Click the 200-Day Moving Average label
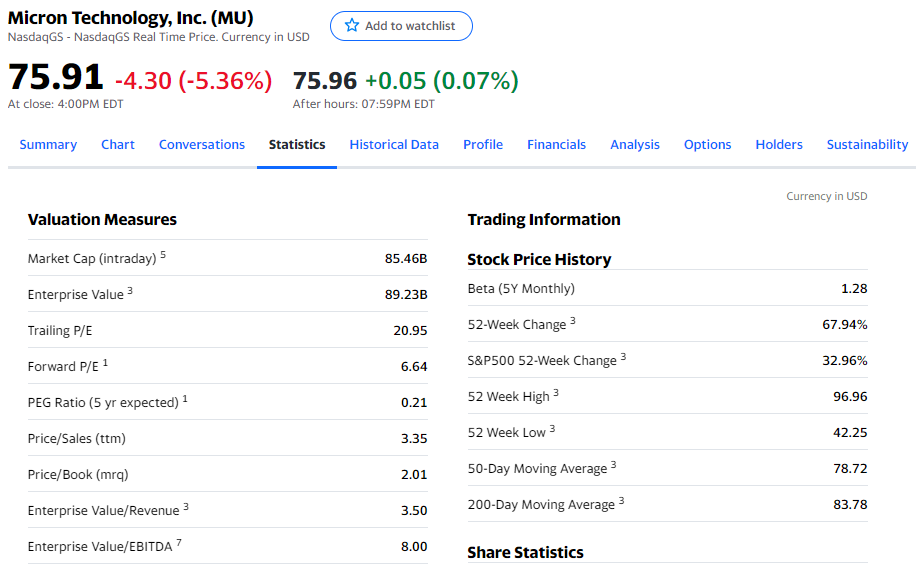The image size is (916, 572). click(542, 505)
